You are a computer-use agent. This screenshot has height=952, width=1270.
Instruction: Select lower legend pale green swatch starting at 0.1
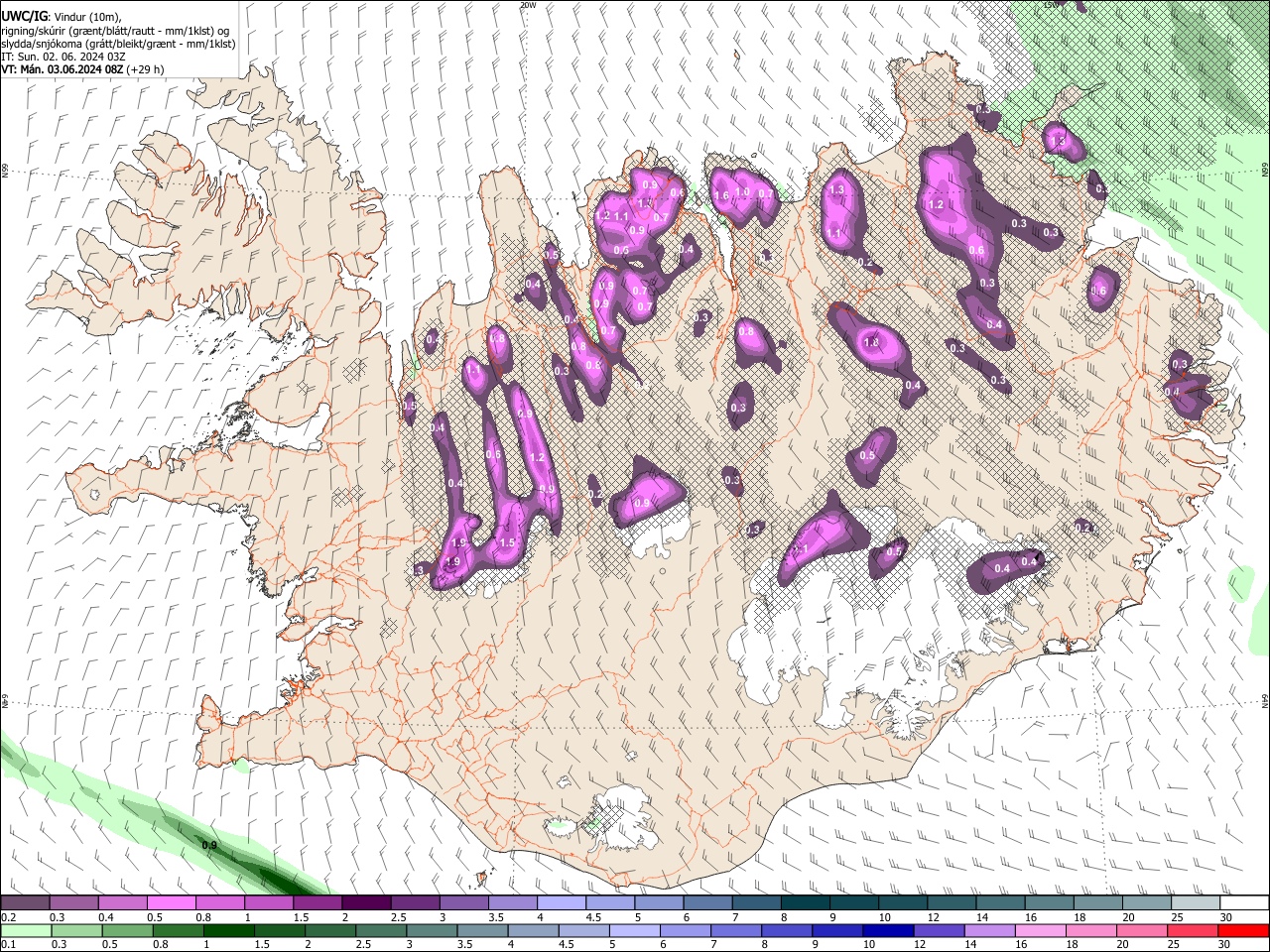click(25, 930)
